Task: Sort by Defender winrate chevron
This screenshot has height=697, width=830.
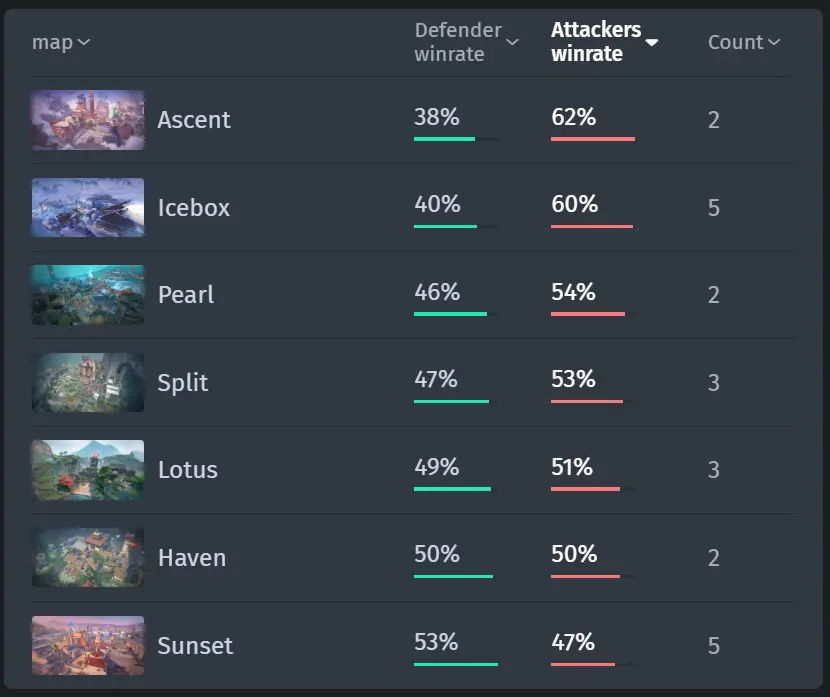Action: tap(512, 42)
